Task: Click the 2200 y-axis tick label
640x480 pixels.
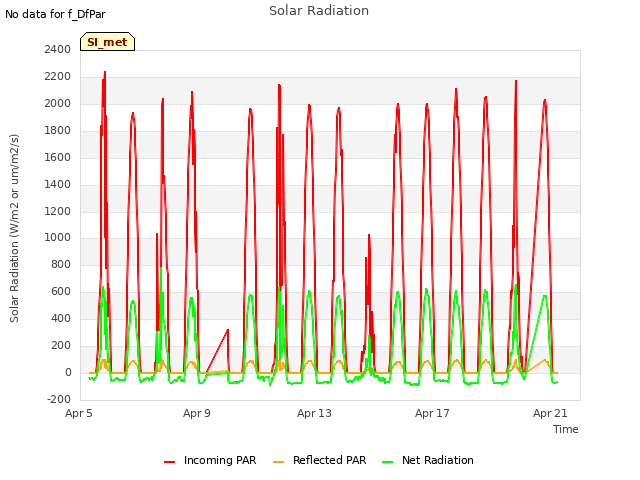Action: tap(58, 76)
